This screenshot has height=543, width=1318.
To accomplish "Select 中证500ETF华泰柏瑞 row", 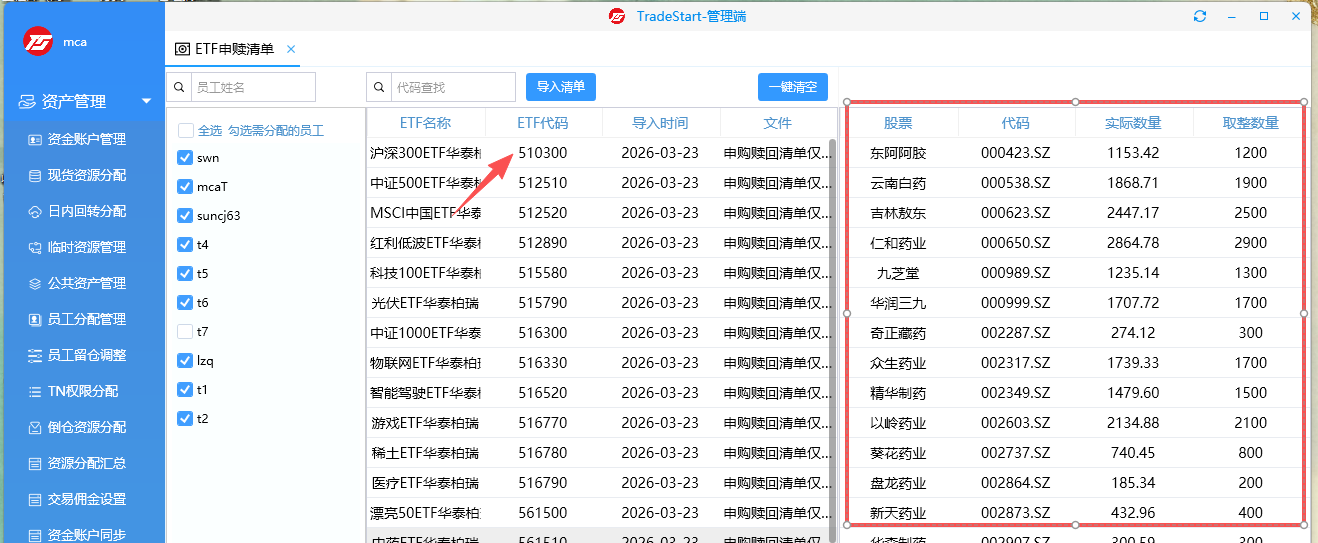I will [x=597, y=183].
